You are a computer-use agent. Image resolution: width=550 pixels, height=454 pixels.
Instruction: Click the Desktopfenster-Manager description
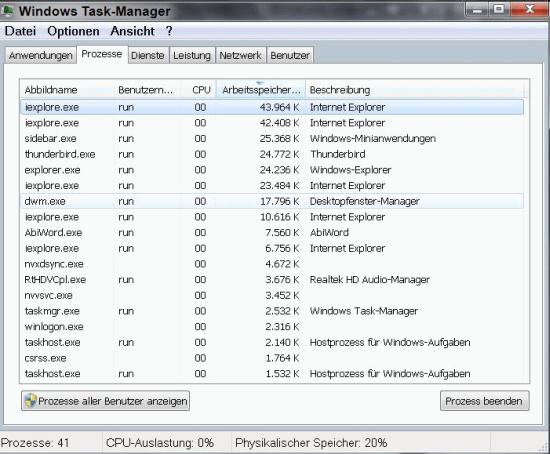[x=364, y=201]
